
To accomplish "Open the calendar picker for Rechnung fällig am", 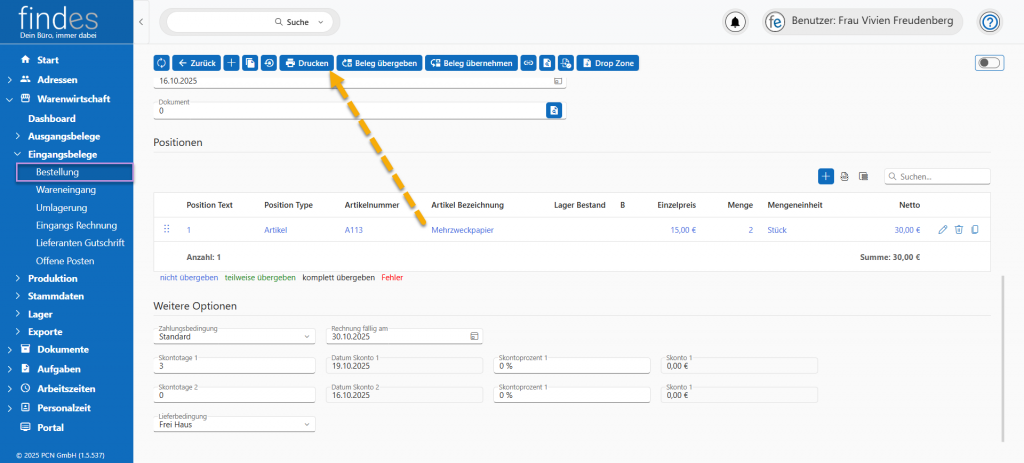I will click(474, 337).
